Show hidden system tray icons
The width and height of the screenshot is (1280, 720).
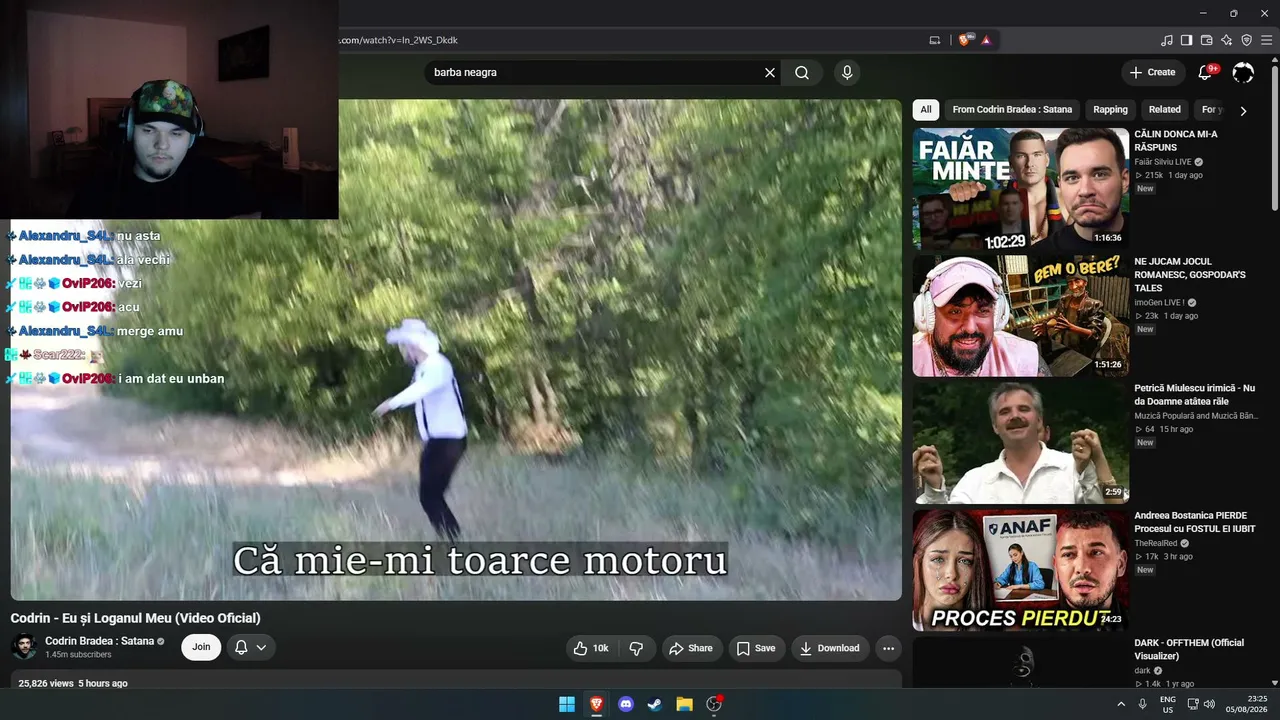tap(1121, 704)
